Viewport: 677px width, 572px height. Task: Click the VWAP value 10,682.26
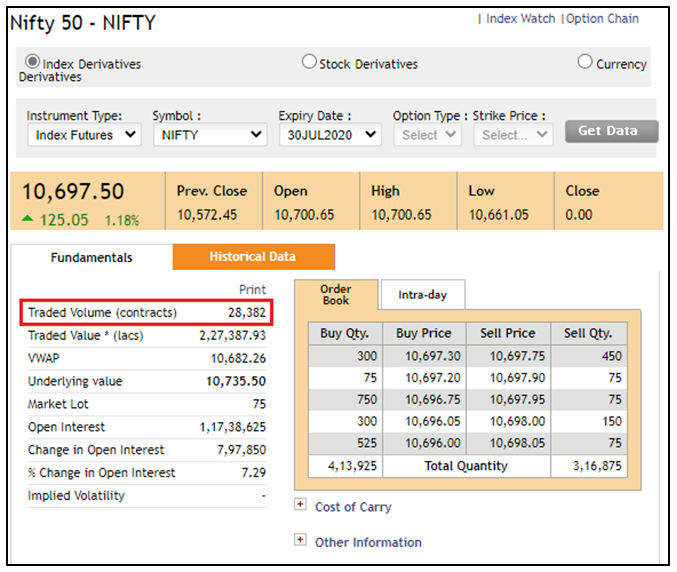(x=238, y=358)
